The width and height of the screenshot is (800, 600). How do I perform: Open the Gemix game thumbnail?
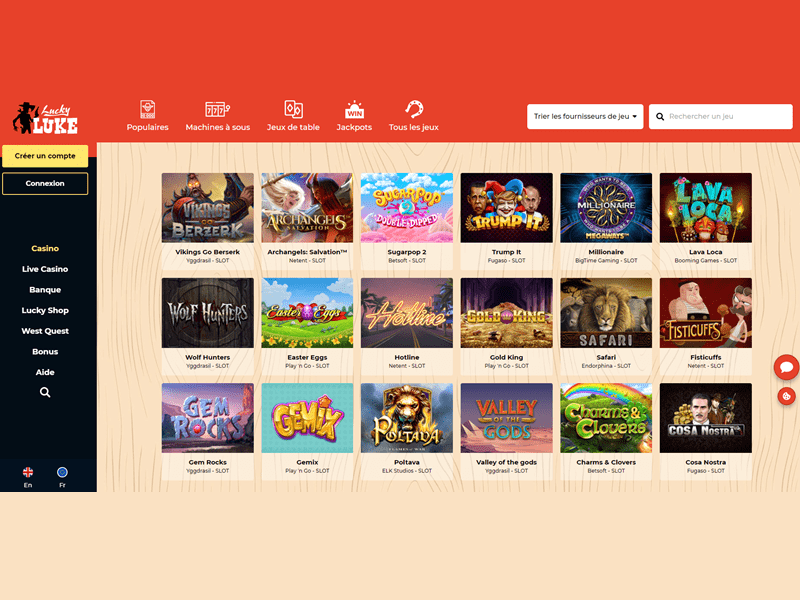(307, 418)
